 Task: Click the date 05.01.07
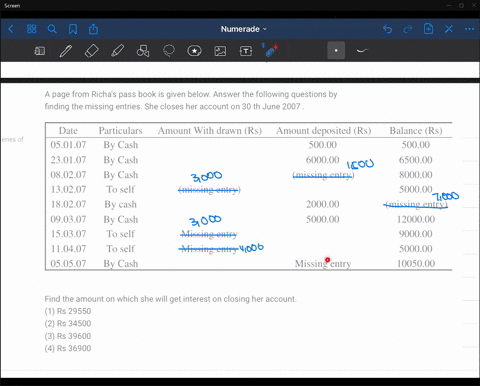click(x=68, y=145)
